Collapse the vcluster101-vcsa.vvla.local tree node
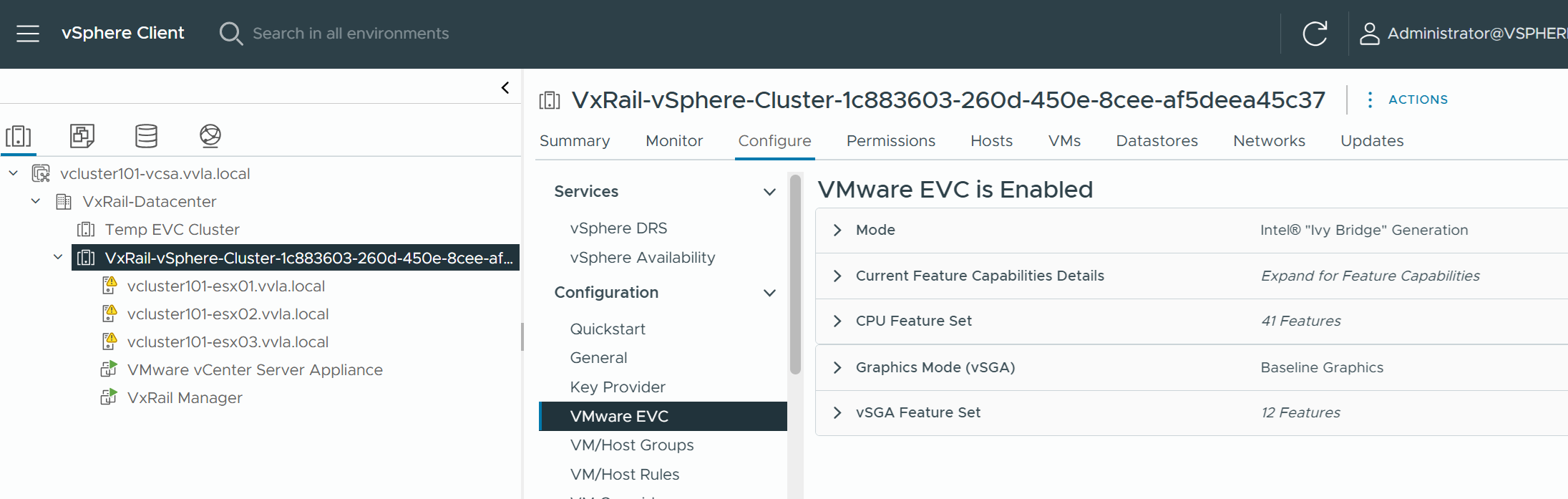Image resolution: width=1568 pixels, height=499 pixels. click(13, 173)
